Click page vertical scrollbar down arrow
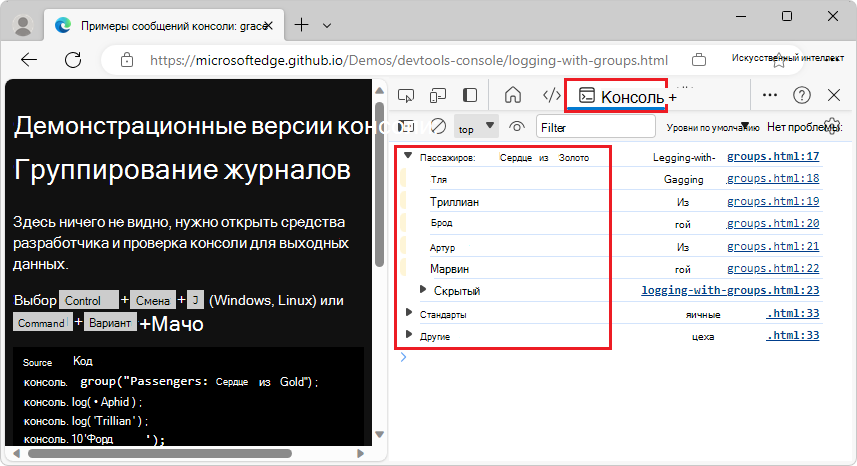 379,435
